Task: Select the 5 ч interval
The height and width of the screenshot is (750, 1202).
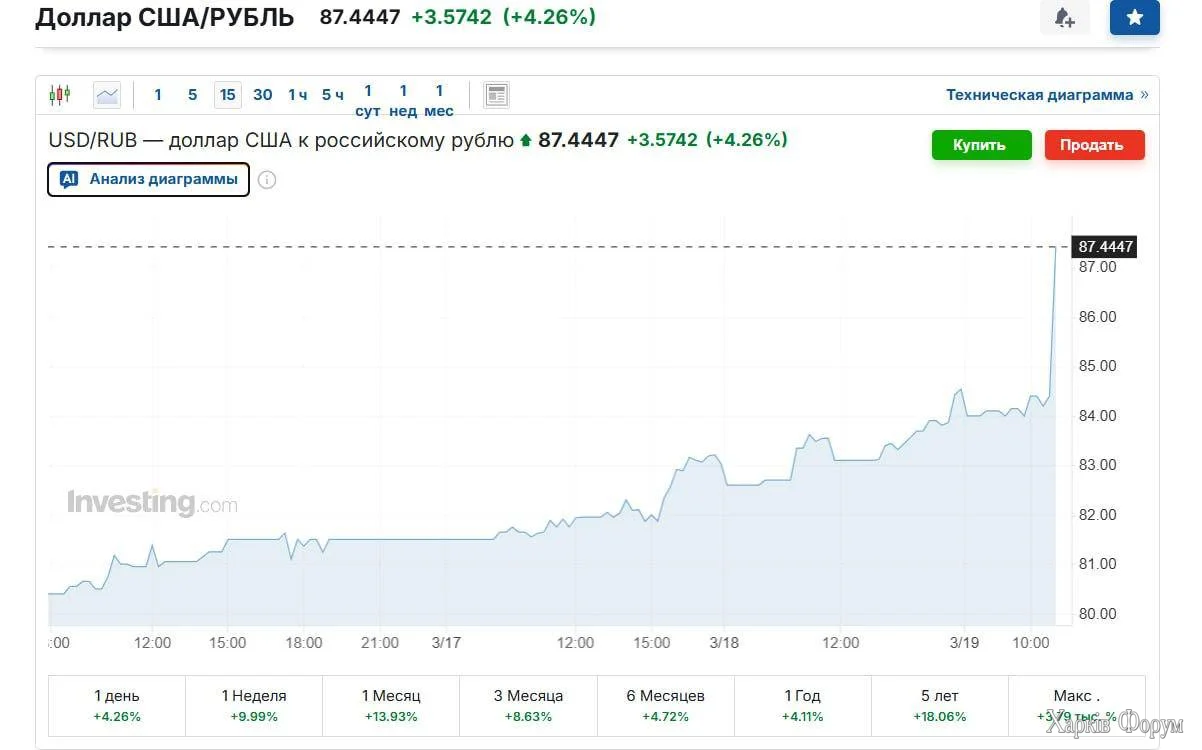Action: pos(332,95)
